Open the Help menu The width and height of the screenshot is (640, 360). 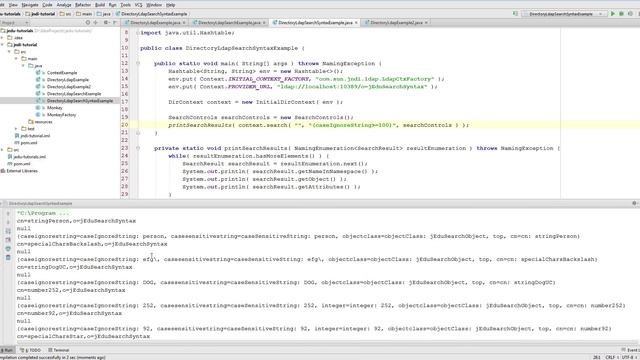[171, 5]
